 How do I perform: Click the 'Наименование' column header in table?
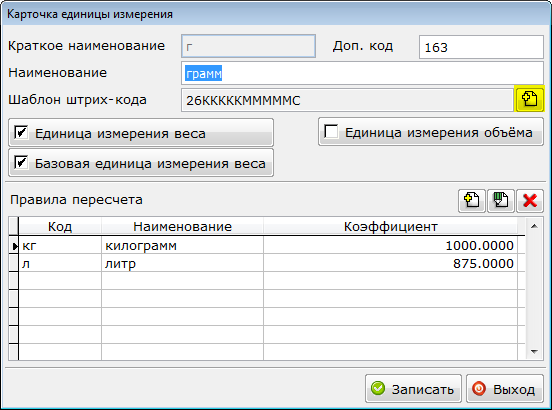tap(182, 226)
